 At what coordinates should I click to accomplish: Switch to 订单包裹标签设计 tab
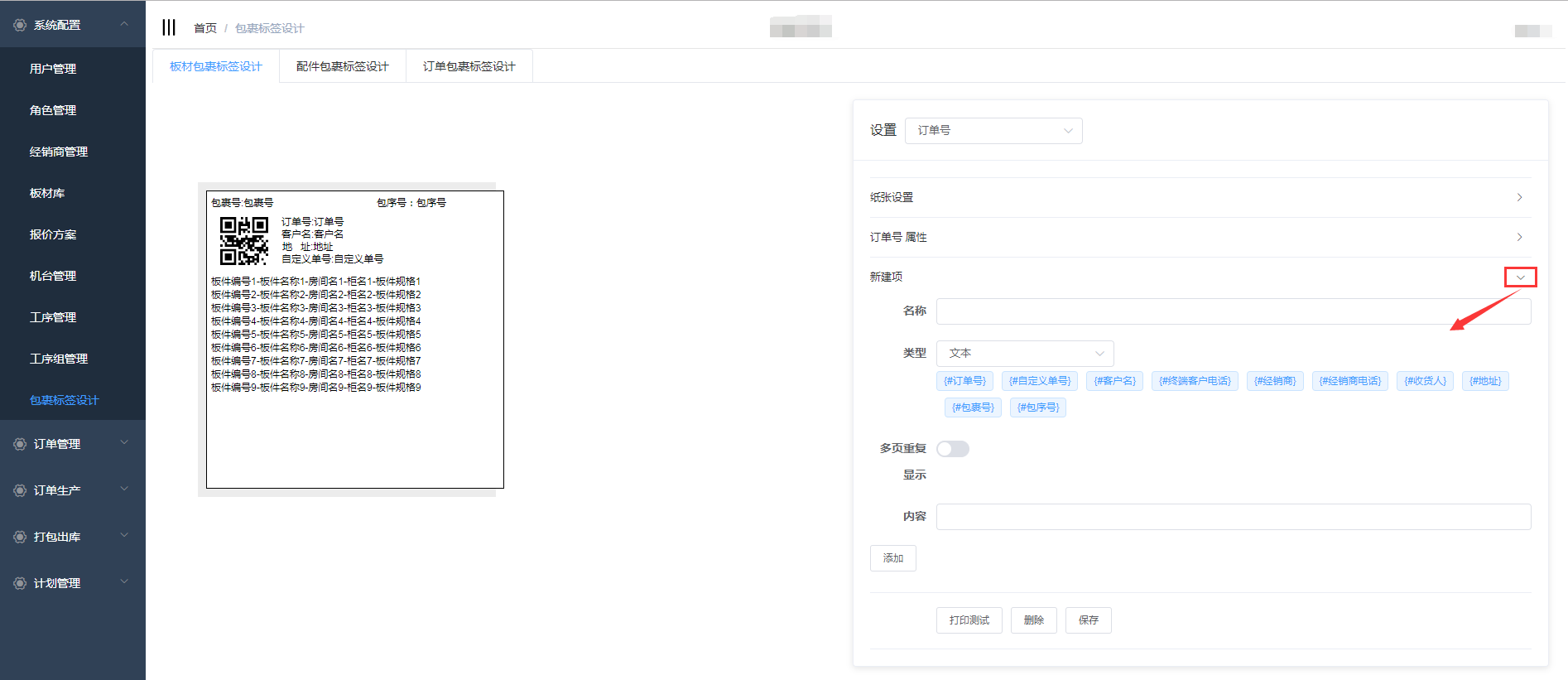coord(469,66)
